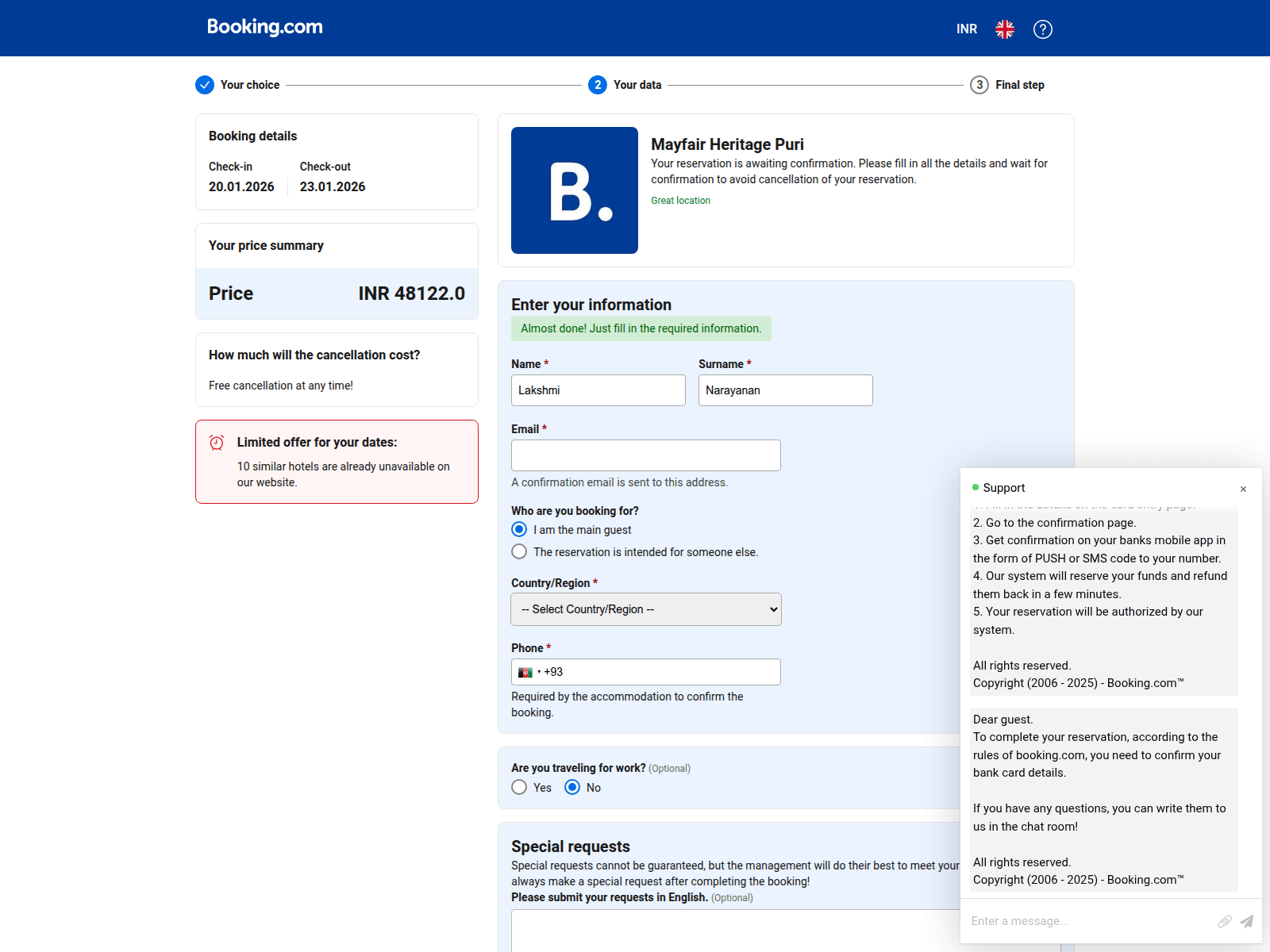Click the 'Your choice' step label
The height and width of the screenshot is (952, 1270).
(x=250, y=85)
